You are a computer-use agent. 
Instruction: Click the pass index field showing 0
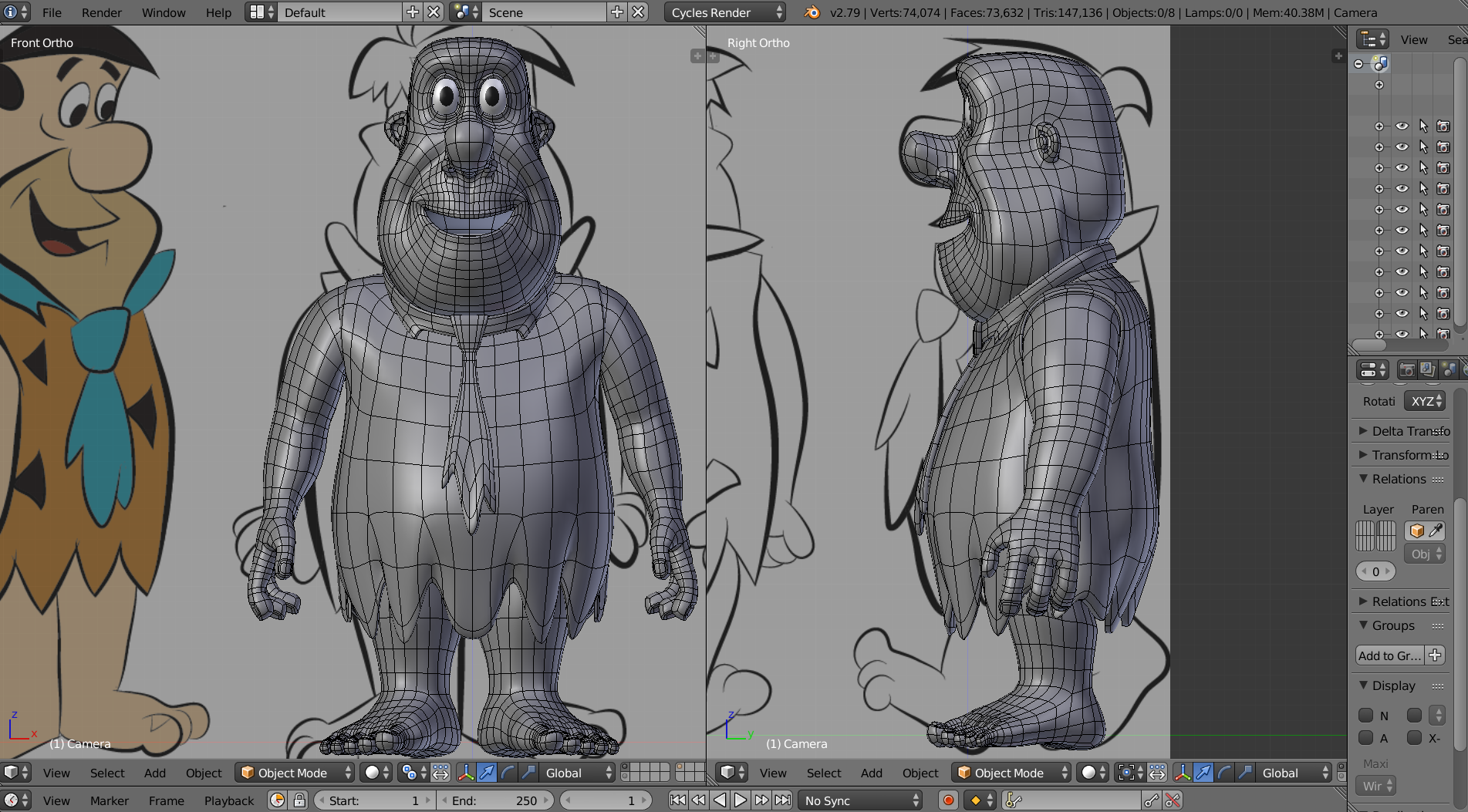pyautogui.click(x=1375, y=571)
